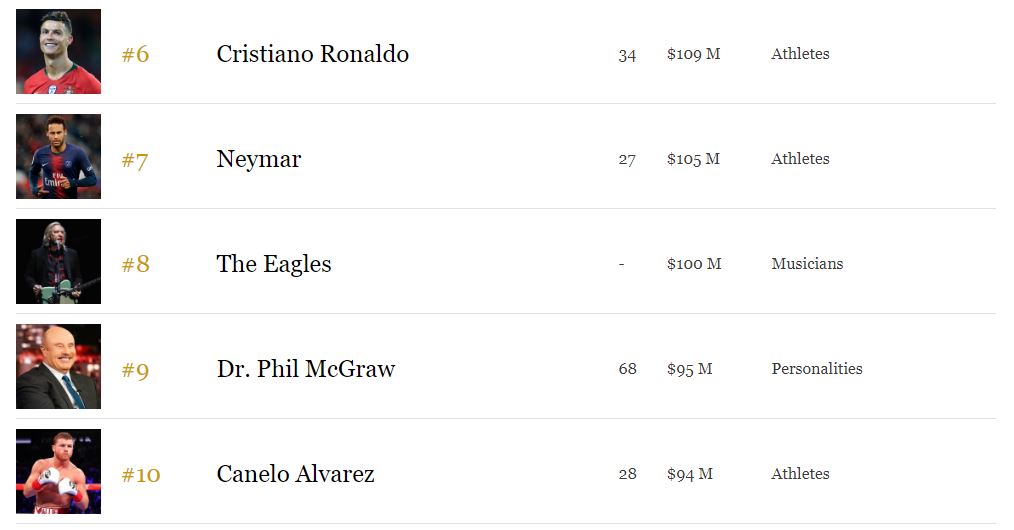Screen dimensions: 1014x530
Task: Click Cristiano Ronaldo's photo thumbnail
Action: pos(58,52)
